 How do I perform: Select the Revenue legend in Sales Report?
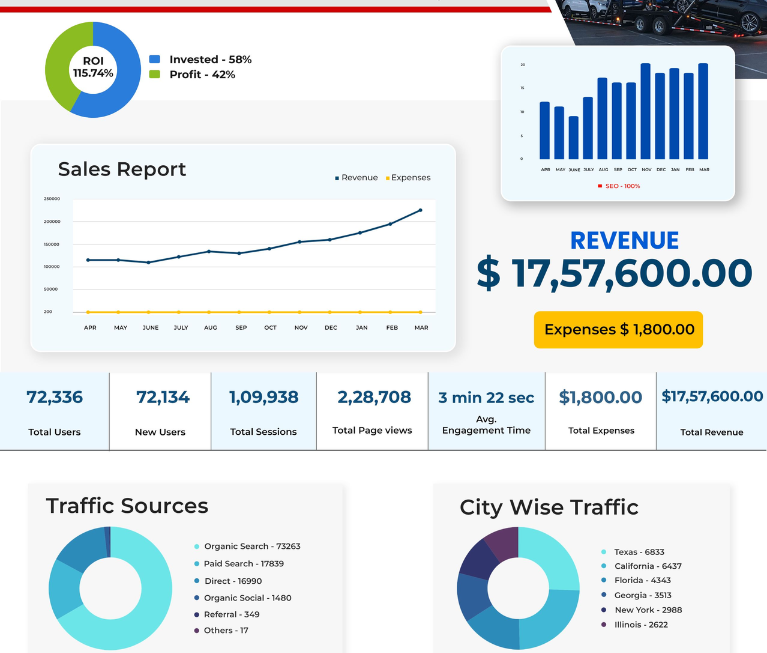tap(356, 178)
